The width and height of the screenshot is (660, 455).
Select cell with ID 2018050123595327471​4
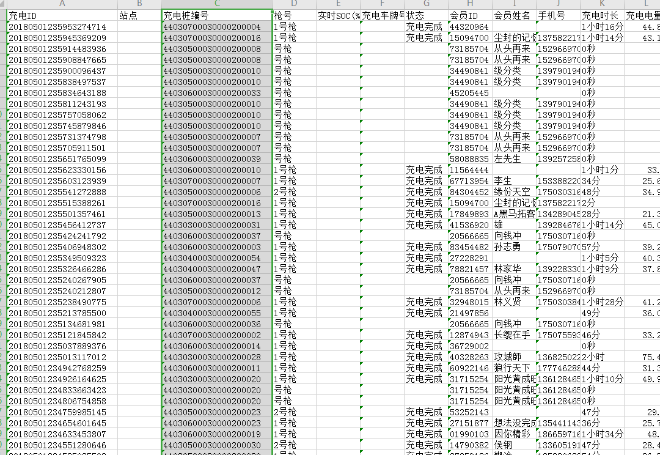55,27
